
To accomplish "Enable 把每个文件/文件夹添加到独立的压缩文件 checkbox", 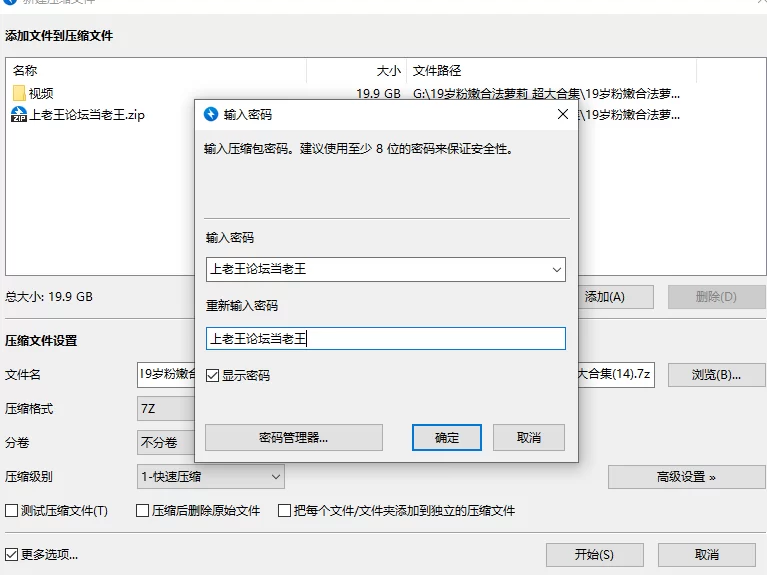I will click(284, 511).
